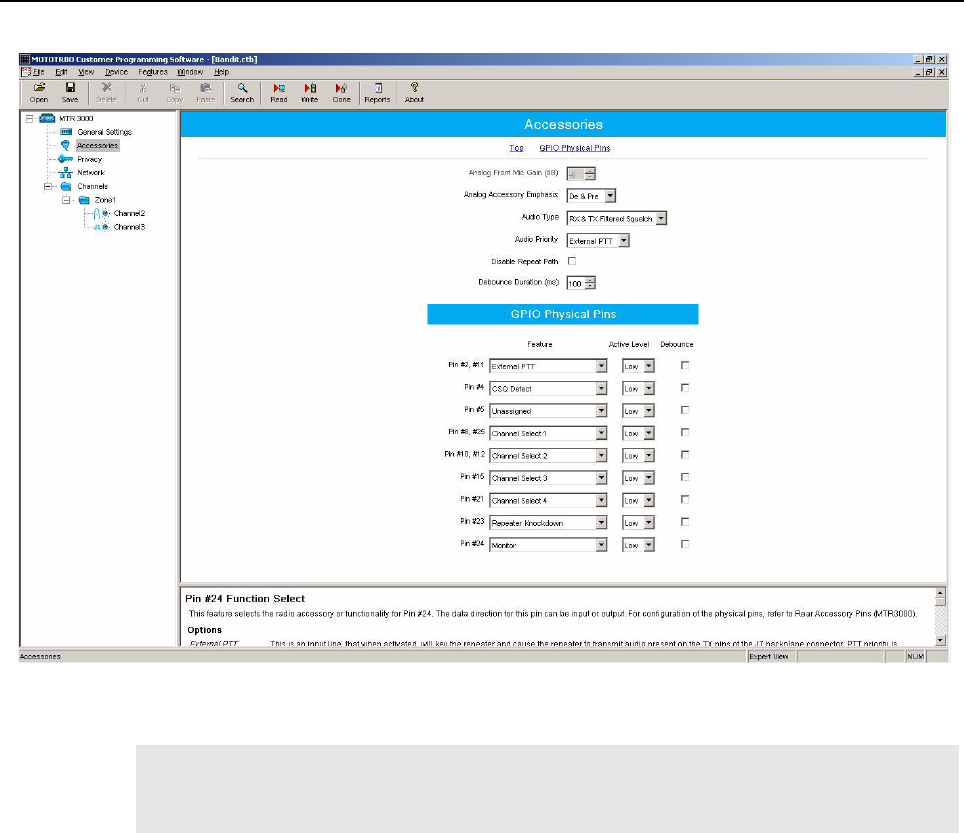Click the Paste toolbar icon
The image size is (964, 833).
206,93
